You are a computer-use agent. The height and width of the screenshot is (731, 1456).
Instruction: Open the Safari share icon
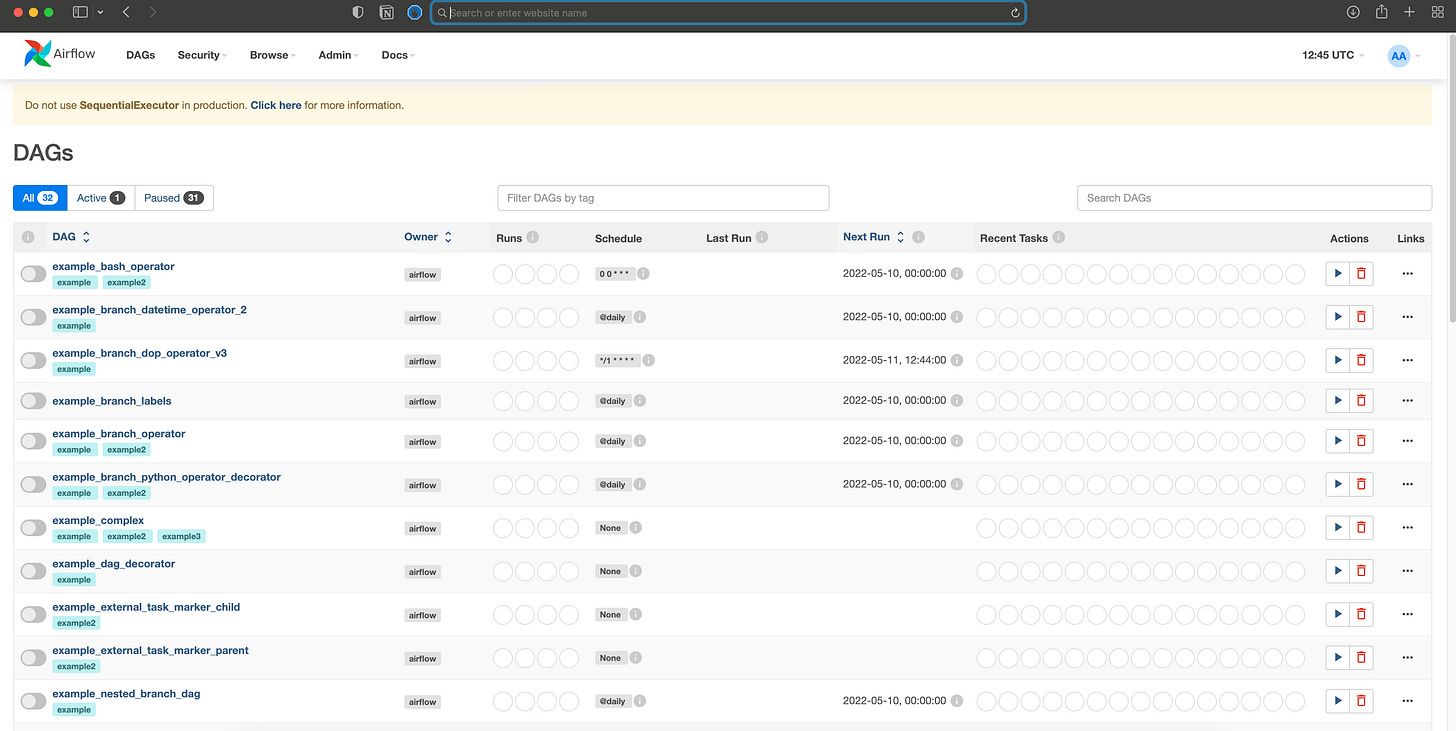coord(1381,12)
